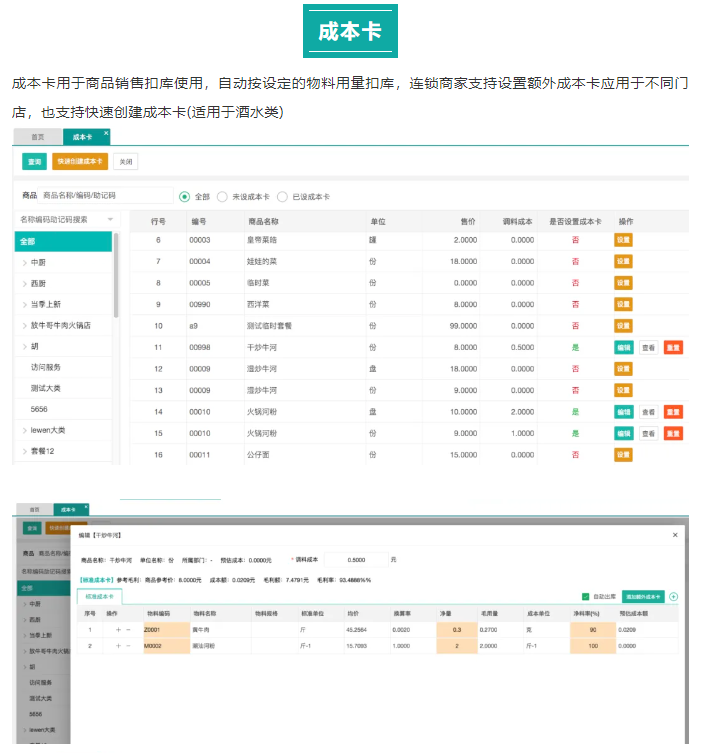Image resolution: width=720 pixels, height=753 pixels.
Task: Click the plus icon in material row 2
Action: (118, 646)
